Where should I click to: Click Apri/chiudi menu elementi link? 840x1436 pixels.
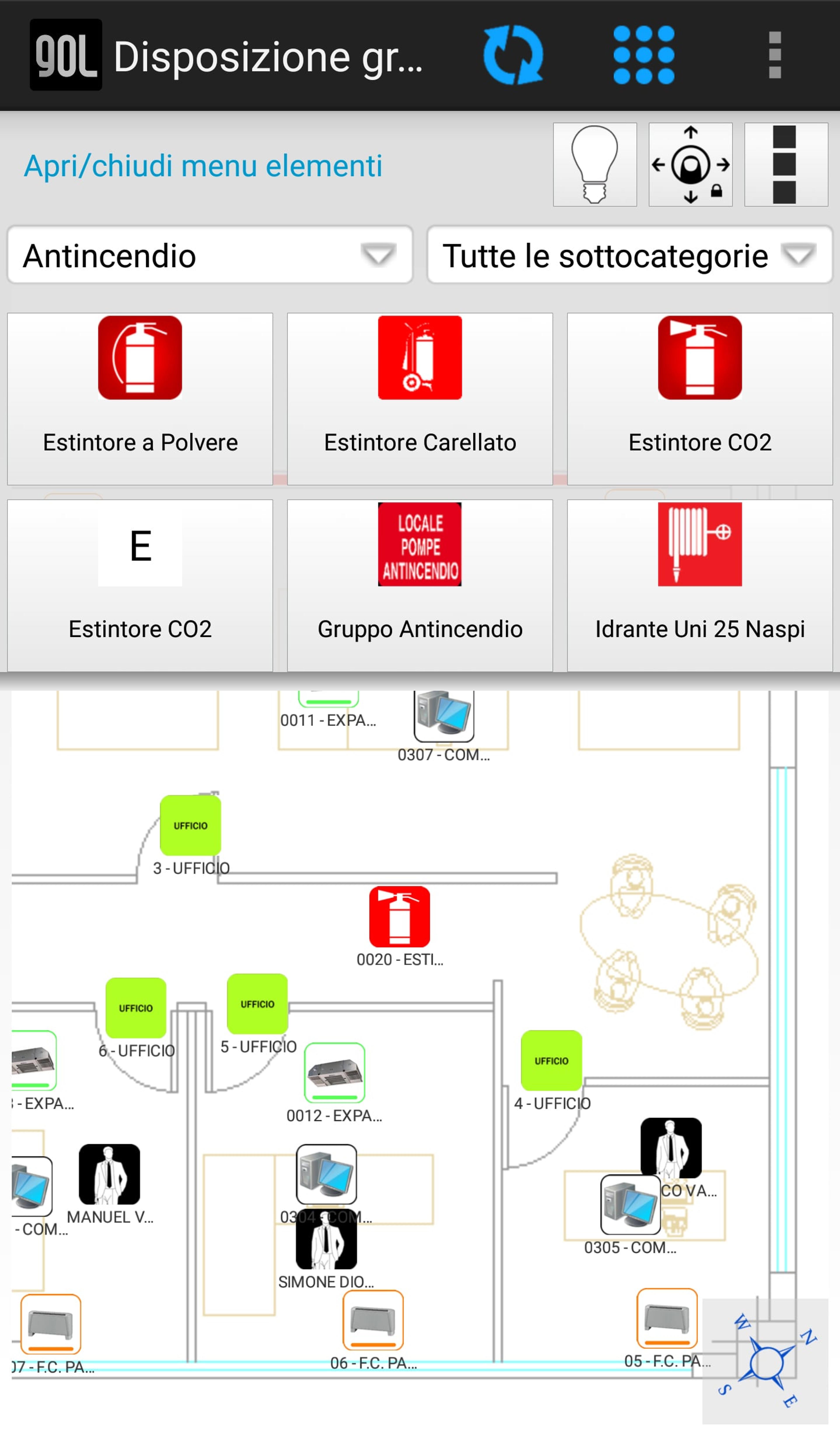coord(203,166)
